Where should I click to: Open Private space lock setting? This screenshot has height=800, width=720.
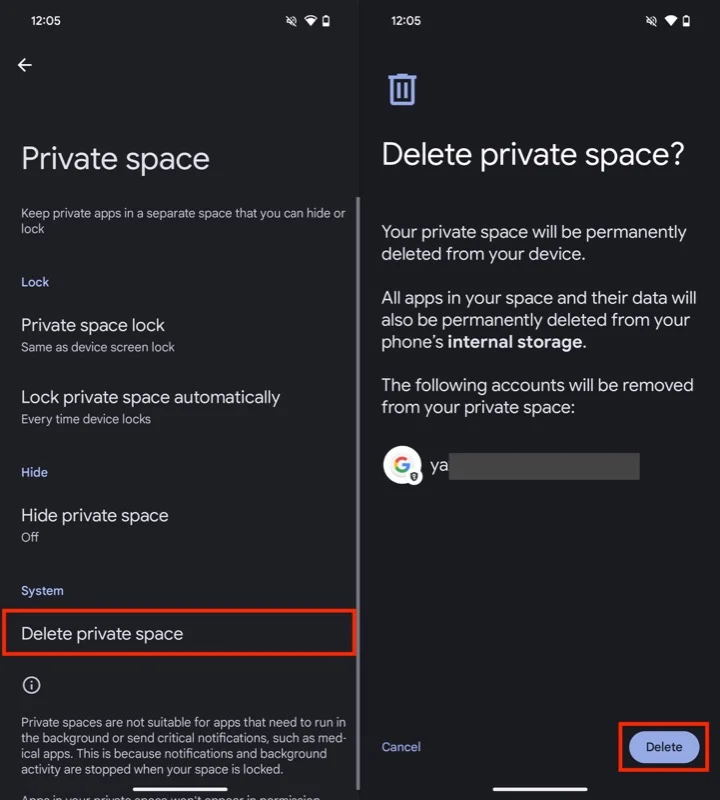tap(179, 335)
